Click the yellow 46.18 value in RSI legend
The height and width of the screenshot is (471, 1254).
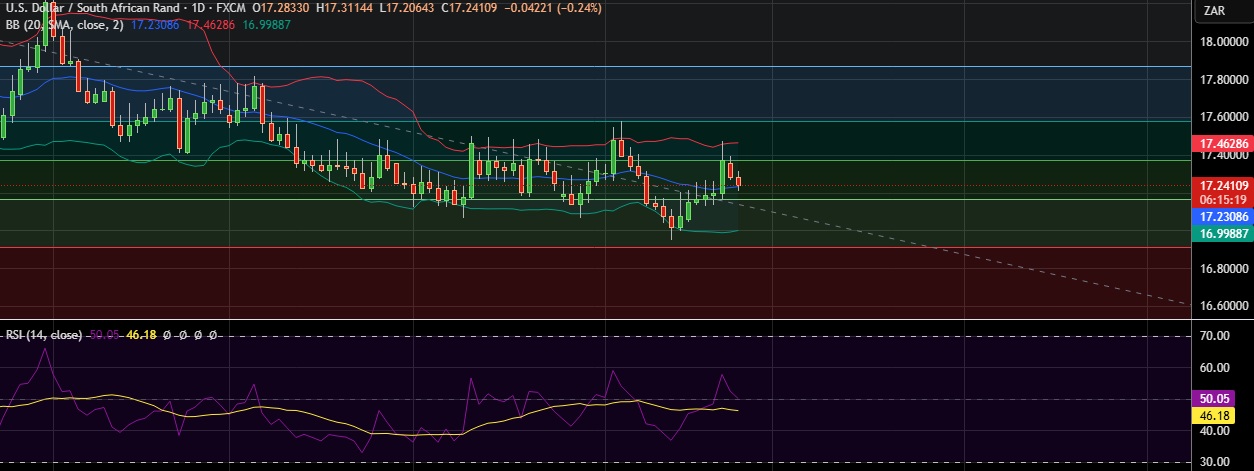tap(139, 334)
